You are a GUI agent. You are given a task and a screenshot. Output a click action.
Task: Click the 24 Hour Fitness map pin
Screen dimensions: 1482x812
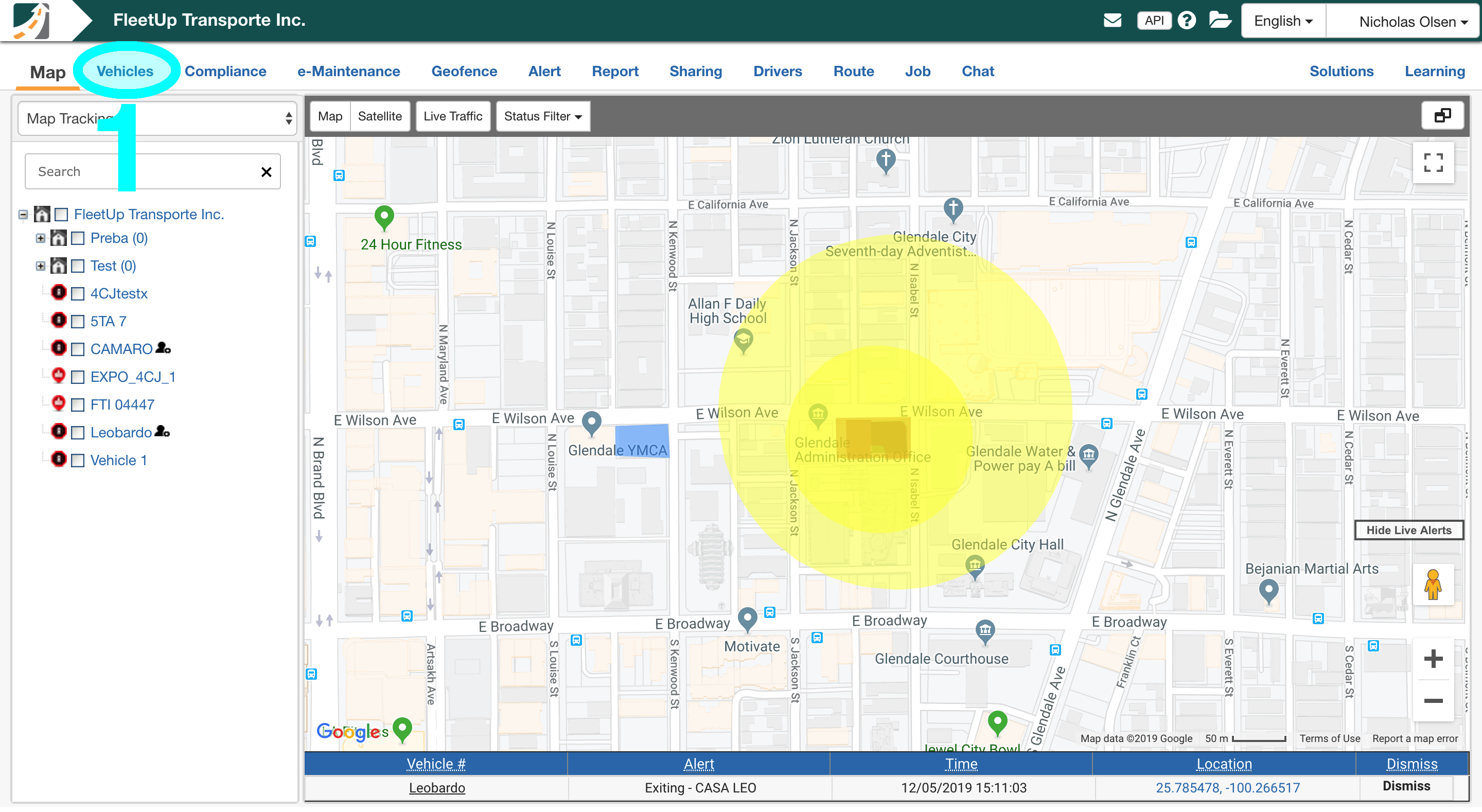384,219
